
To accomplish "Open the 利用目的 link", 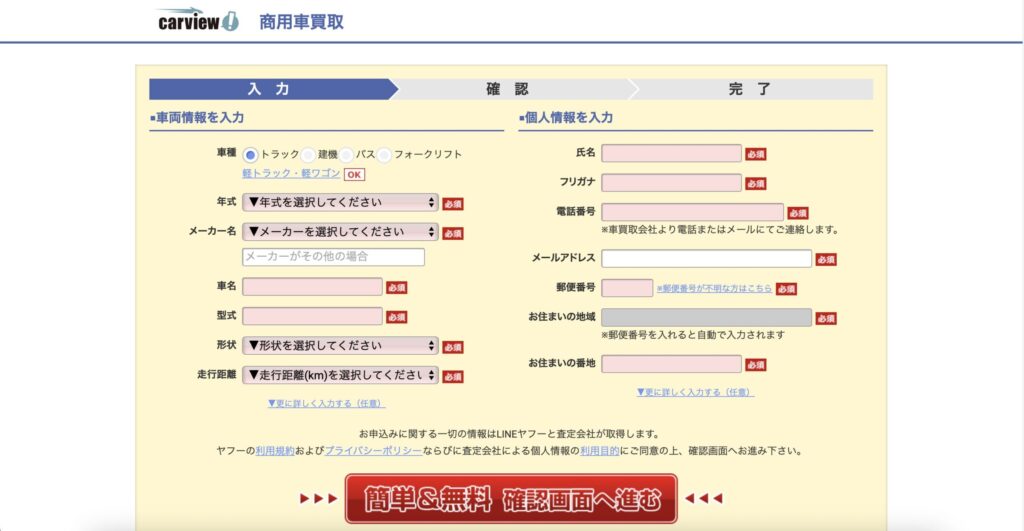I will 600,451.
